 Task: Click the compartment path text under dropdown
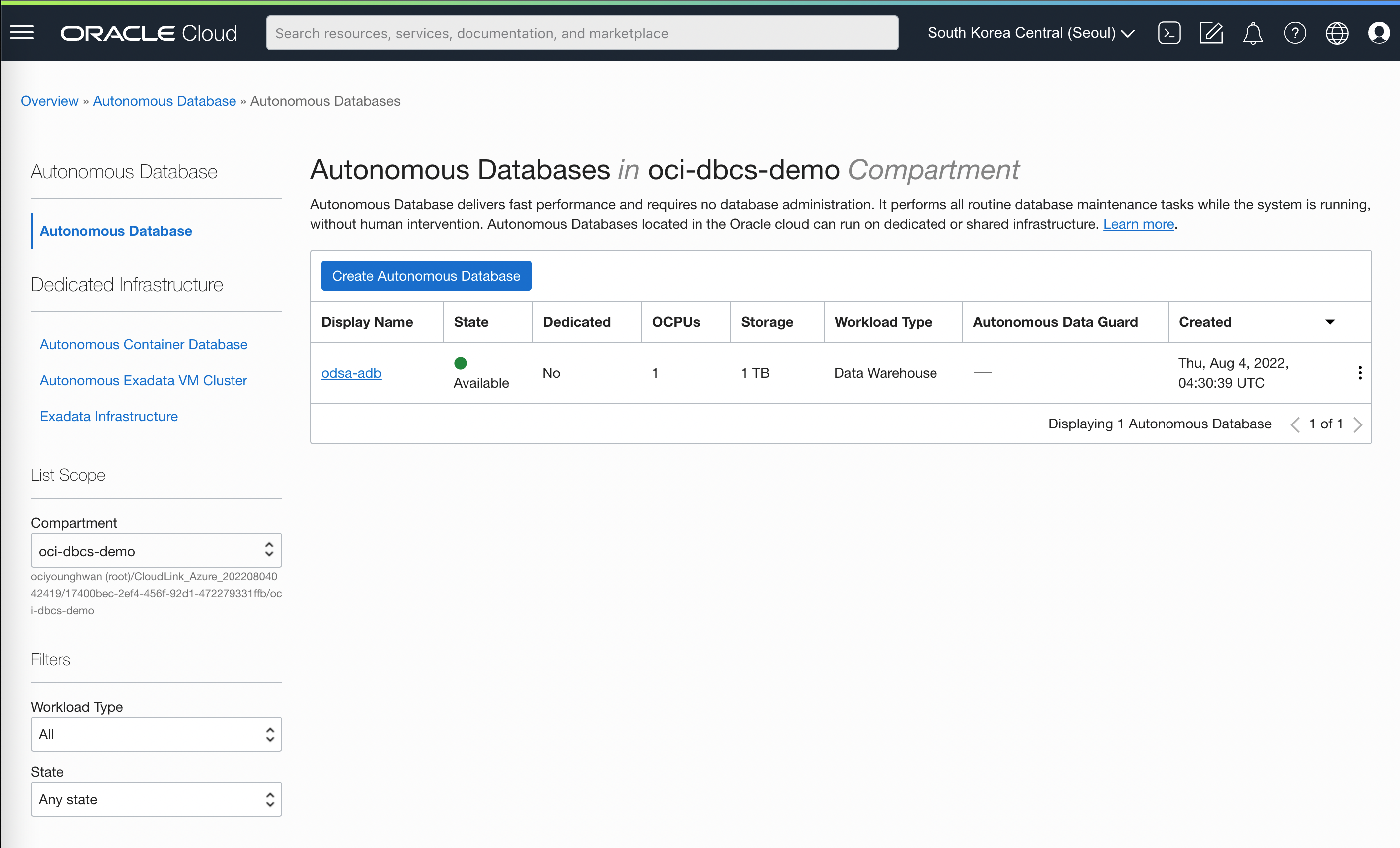(156, 593)
